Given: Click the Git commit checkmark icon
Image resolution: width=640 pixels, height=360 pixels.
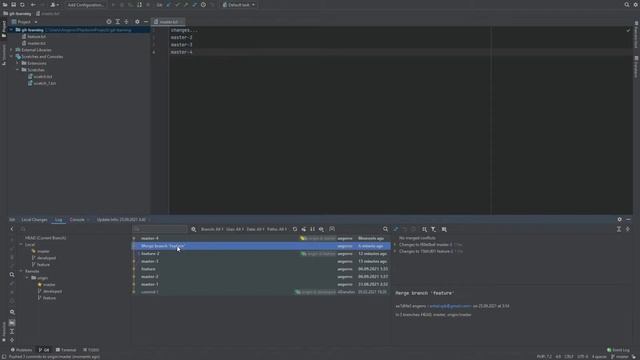Looking at the screenshot, I should pos(177,5).
